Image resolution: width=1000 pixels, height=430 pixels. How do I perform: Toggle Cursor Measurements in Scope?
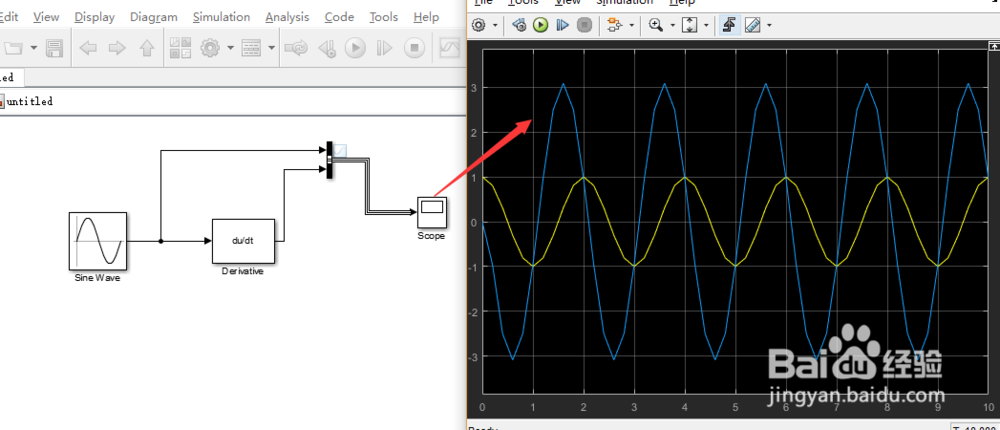point(753,26)
